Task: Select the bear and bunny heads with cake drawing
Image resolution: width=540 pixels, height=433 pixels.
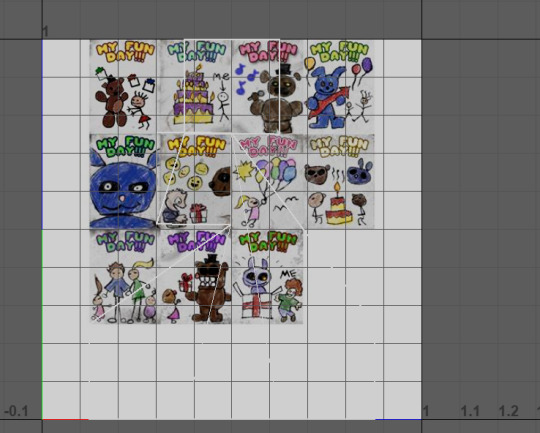Action: pyautogui.click(x=340, y=181)
